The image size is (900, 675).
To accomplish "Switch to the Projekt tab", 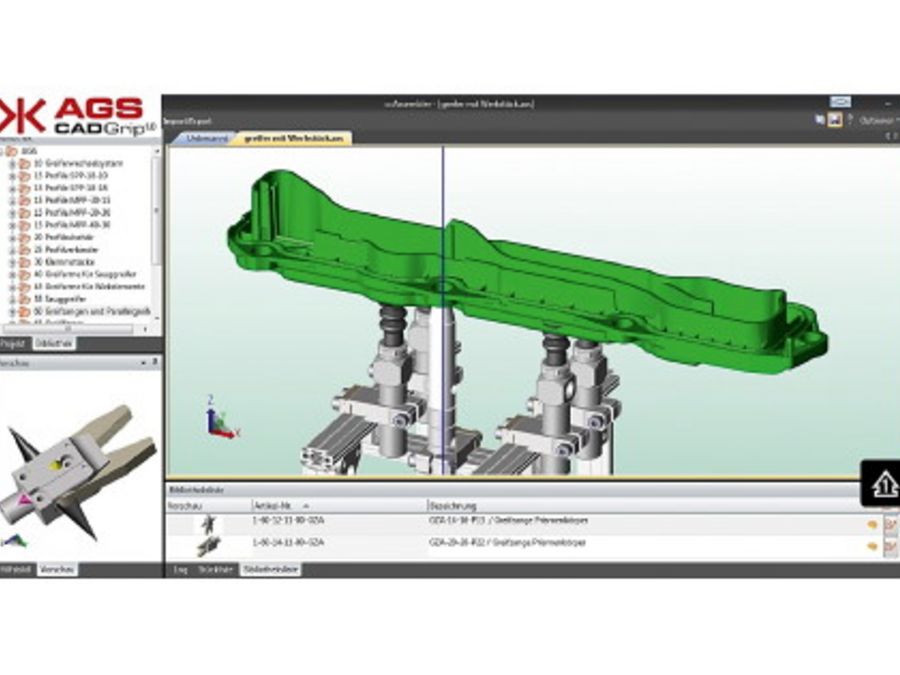I will (13, 344).
